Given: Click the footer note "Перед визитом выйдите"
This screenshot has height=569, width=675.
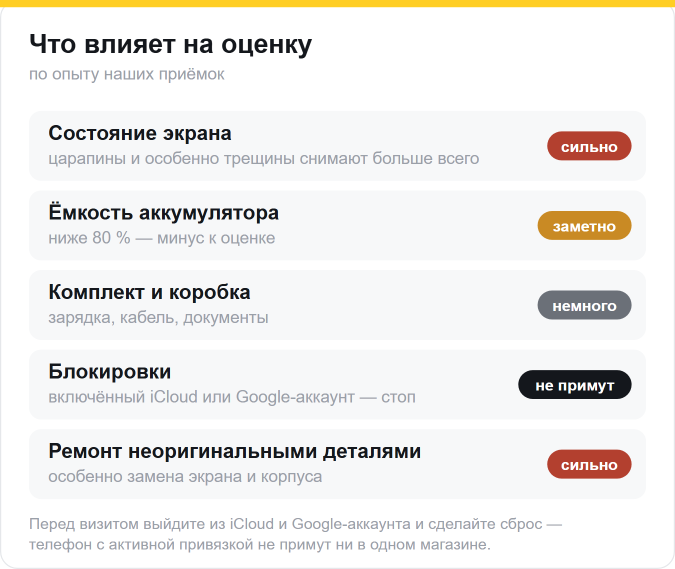Looking at the screenshot, I should tap(296, 534).
